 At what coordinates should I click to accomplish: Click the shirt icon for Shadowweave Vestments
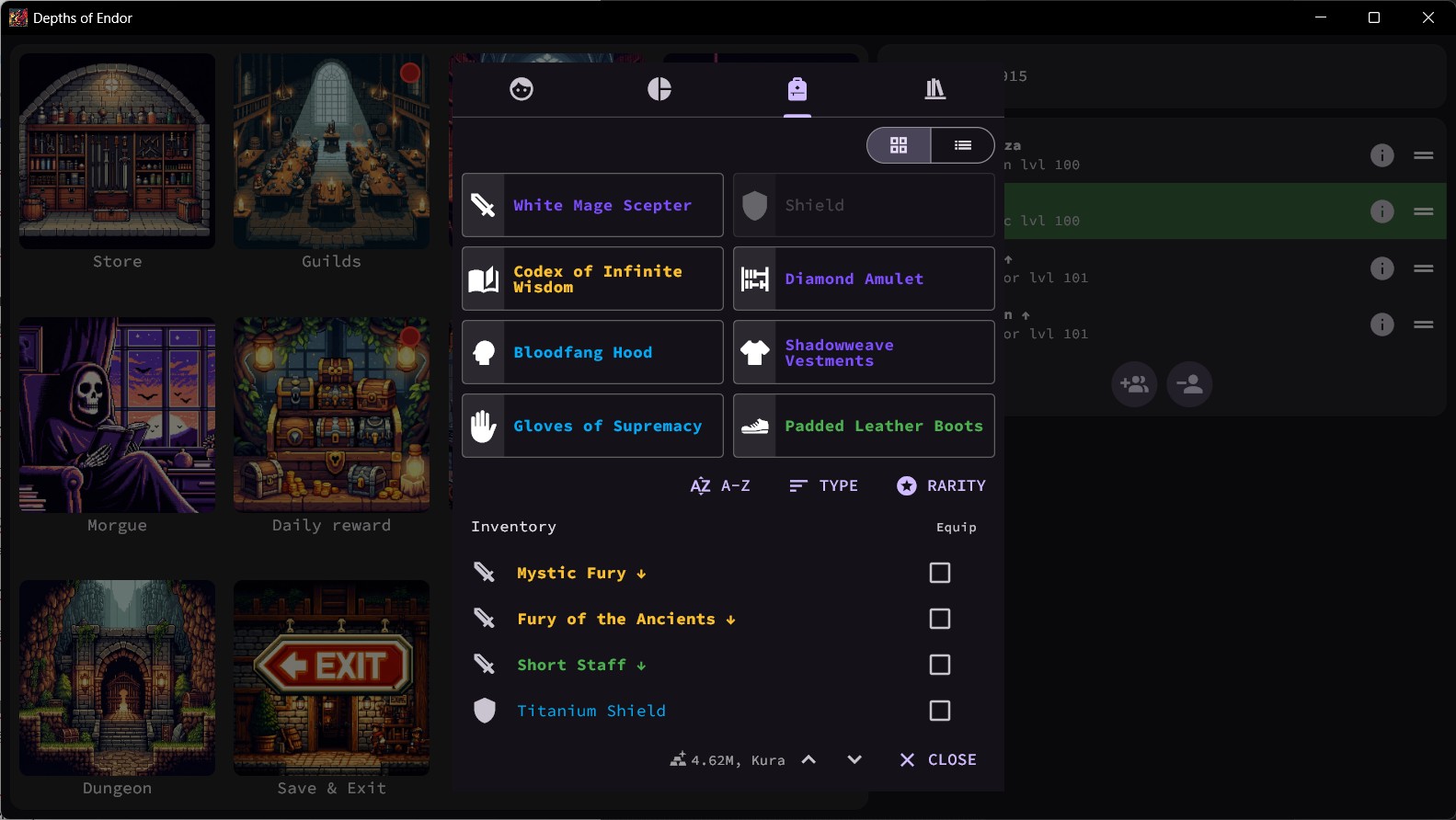[755, 352]
